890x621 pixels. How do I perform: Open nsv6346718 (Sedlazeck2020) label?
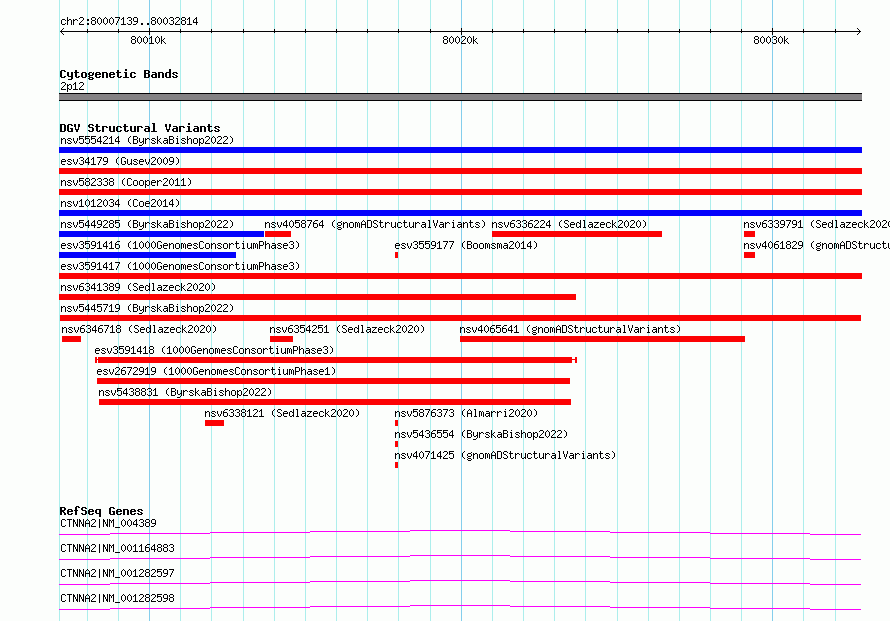click(x=139, y=329)
